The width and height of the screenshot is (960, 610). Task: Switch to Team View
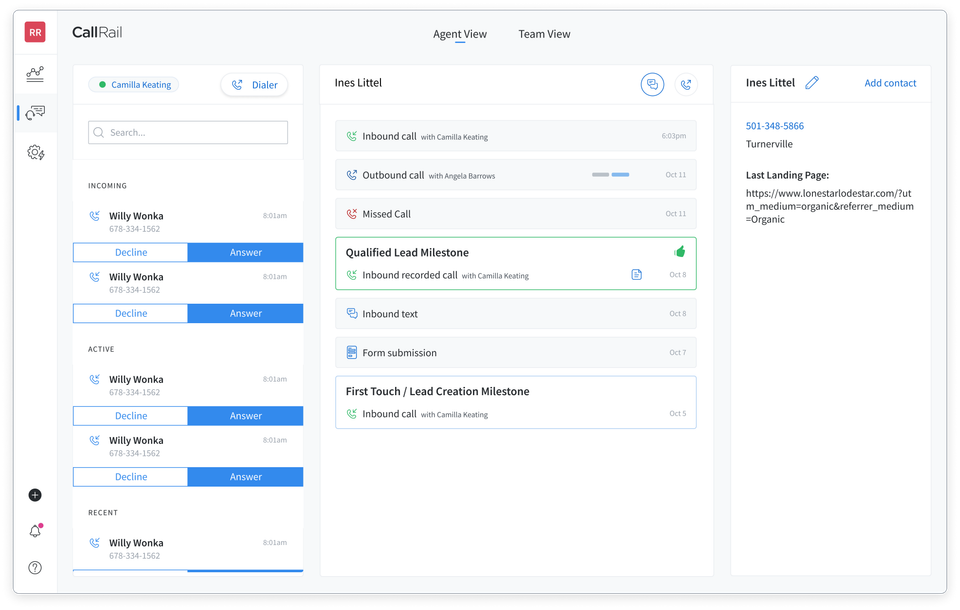coord(544,34)
